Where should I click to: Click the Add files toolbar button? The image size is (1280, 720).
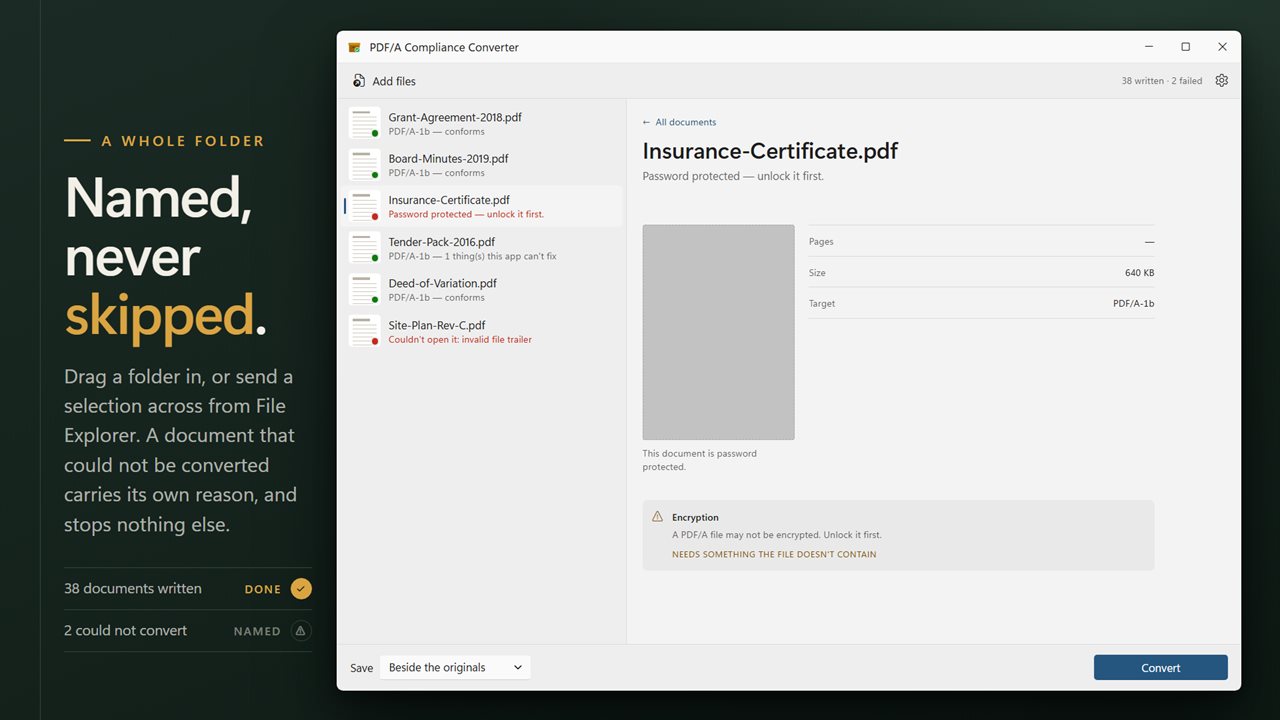[x=384, y=81]
